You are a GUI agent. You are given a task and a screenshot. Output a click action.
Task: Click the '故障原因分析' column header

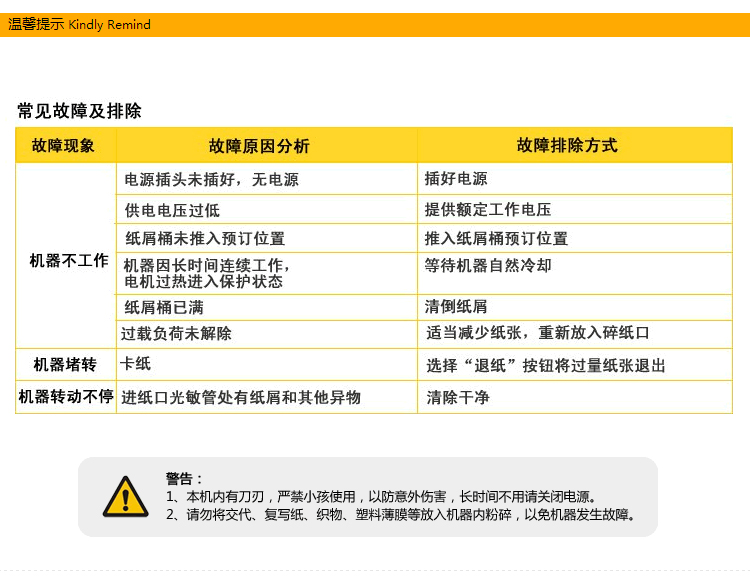point(259,146)
